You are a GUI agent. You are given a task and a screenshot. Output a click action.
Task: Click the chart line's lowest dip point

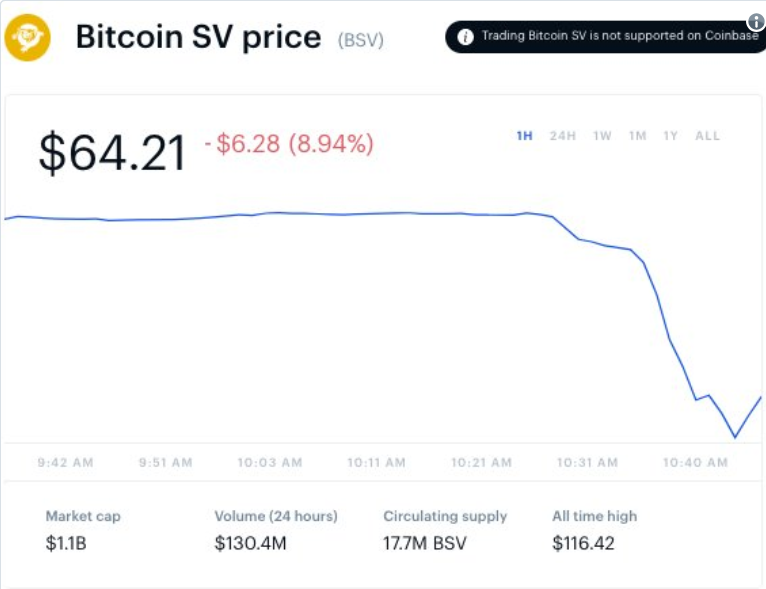[x=735, y=437]
